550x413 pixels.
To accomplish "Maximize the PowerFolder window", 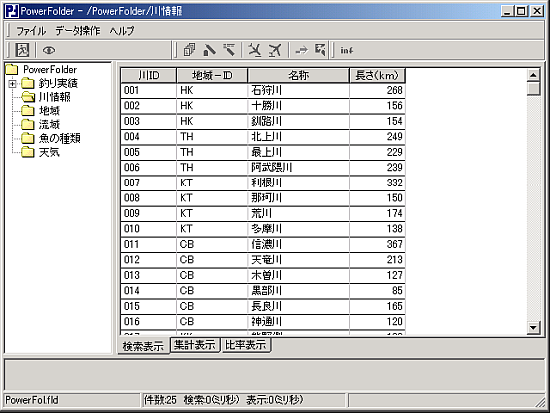I will tap(522, 11).
